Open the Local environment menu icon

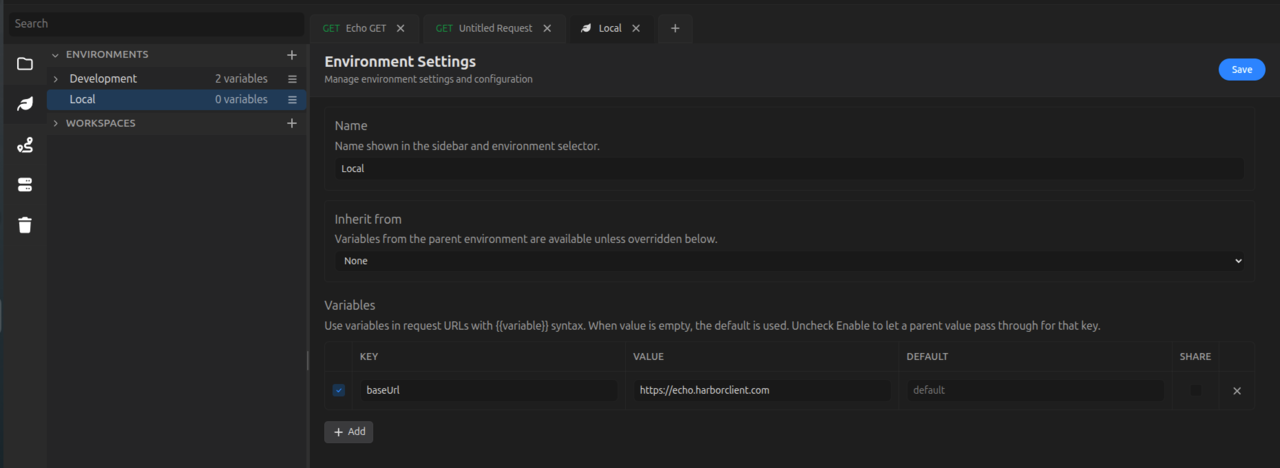293,100
